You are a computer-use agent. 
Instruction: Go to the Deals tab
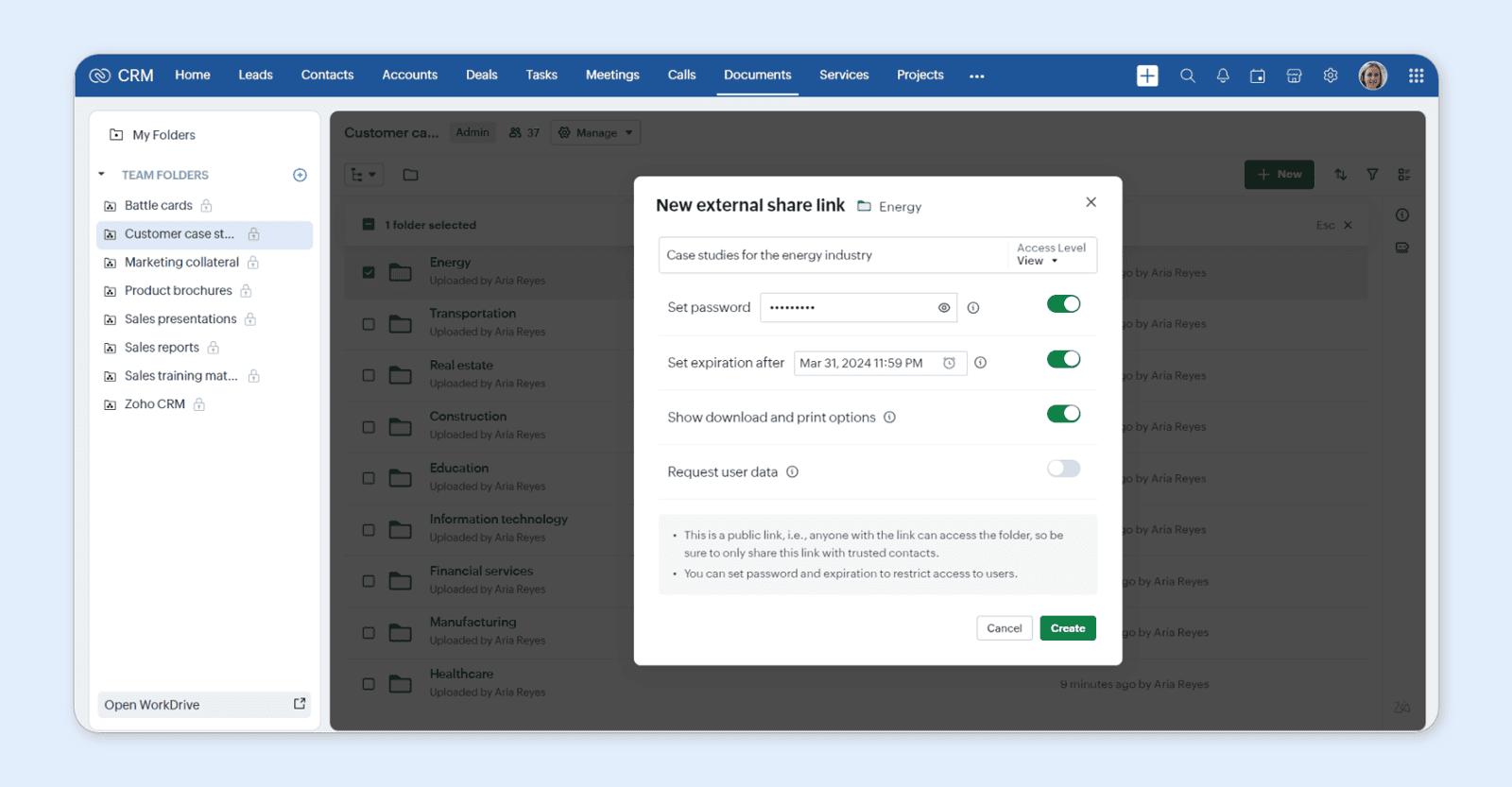point(481,76)
